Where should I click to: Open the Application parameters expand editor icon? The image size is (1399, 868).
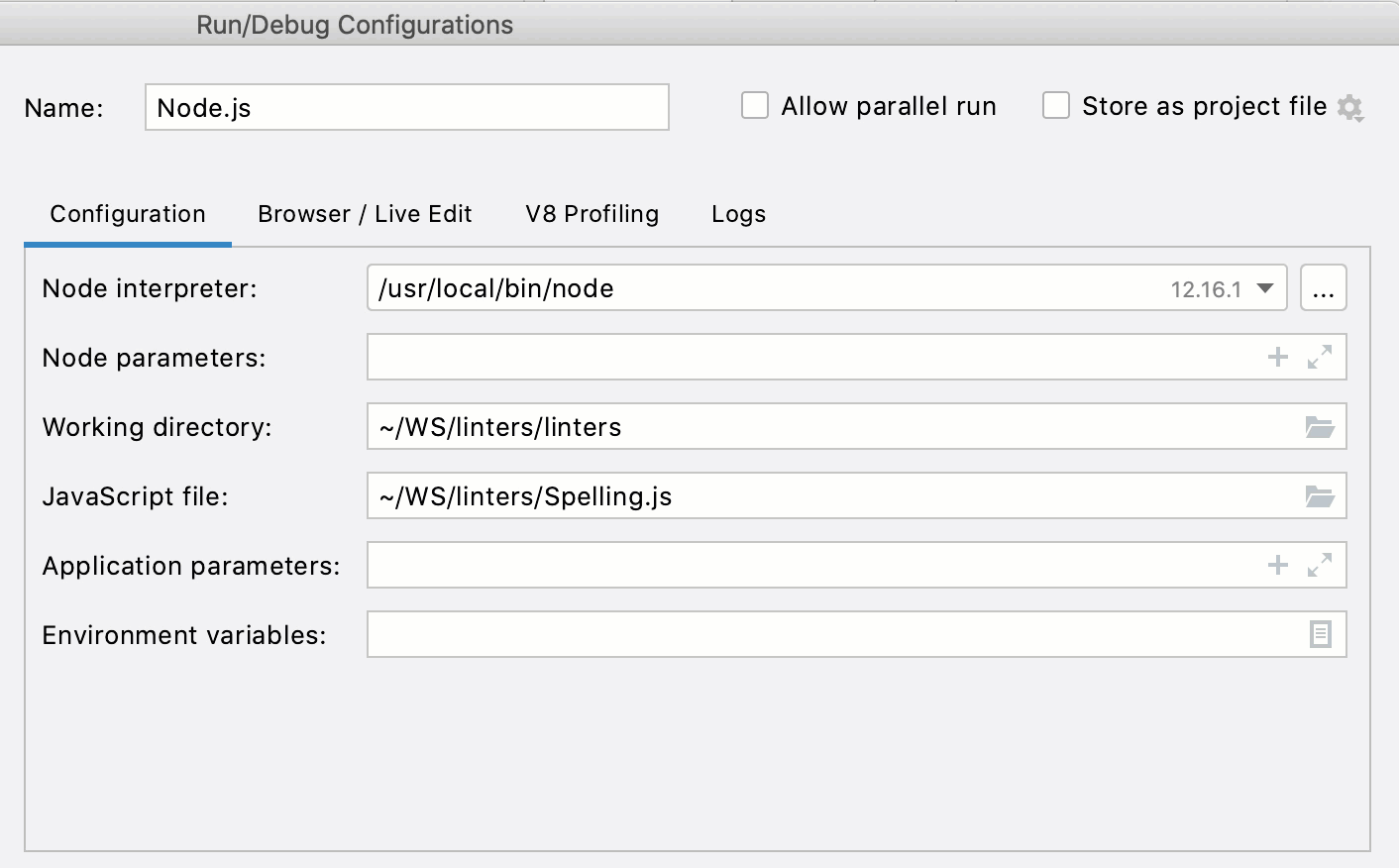coord(1318,567)
